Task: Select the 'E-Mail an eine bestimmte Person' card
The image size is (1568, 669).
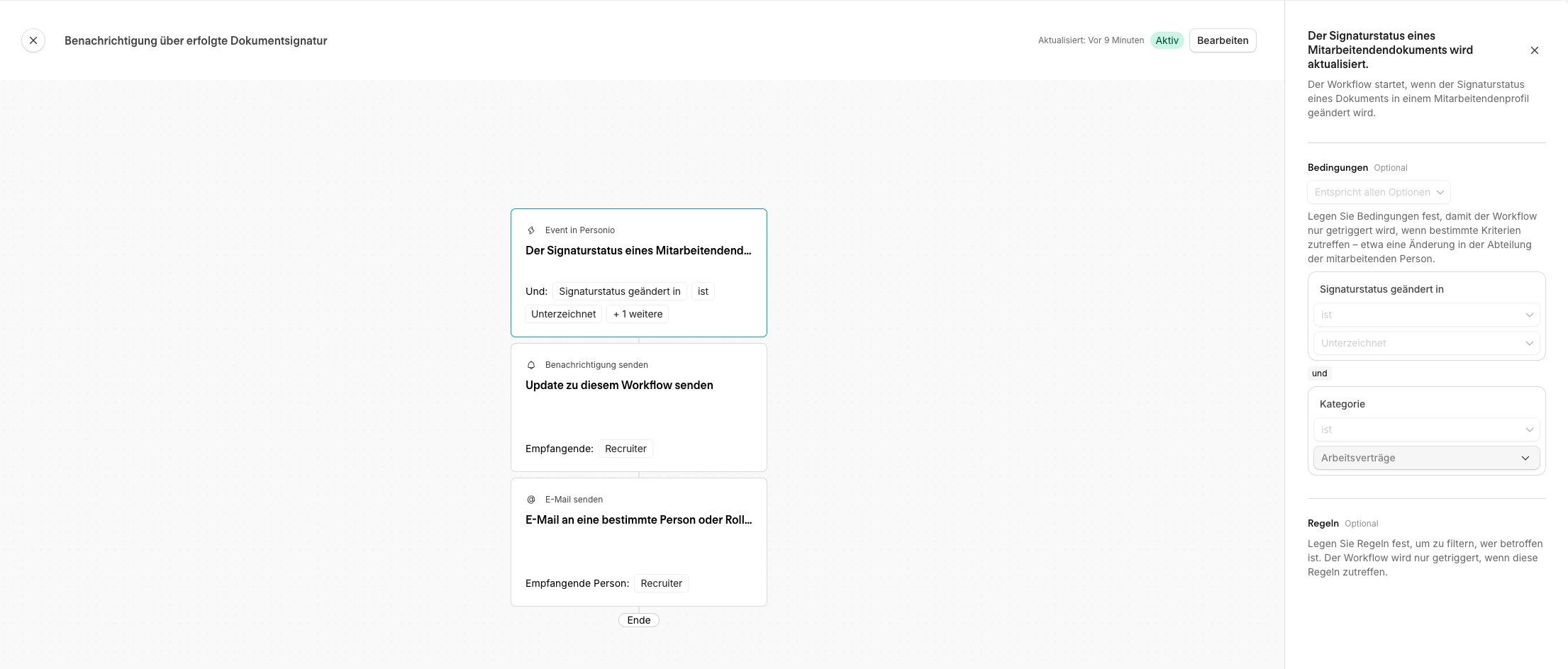Action: tap(638, 542)
